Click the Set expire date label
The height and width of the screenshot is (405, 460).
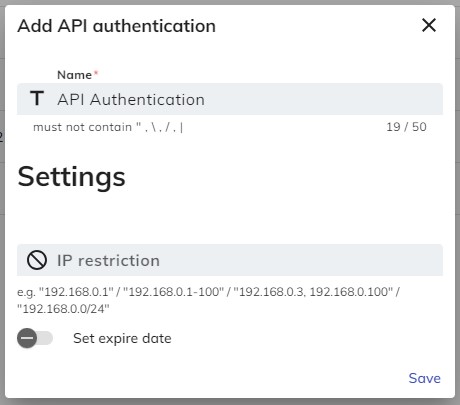pos(122,338)
